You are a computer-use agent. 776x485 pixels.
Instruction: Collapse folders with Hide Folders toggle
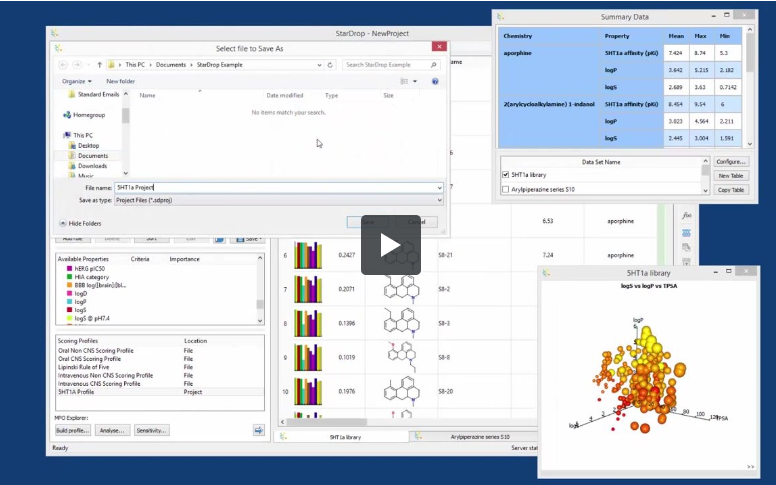pos(79,223)
